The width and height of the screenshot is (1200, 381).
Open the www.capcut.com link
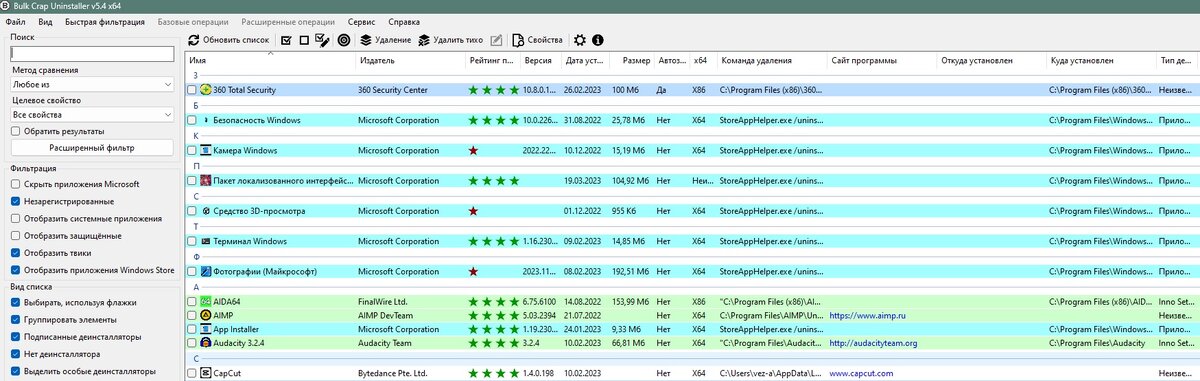tap(863, 373)
